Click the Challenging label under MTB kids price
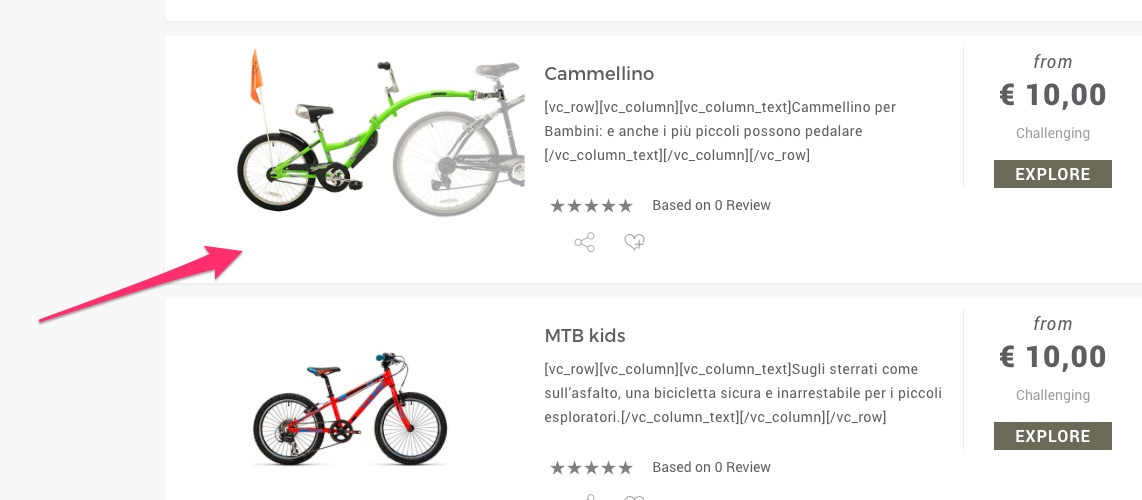This screenshot has height=500, width=1142. (1052, 395)
